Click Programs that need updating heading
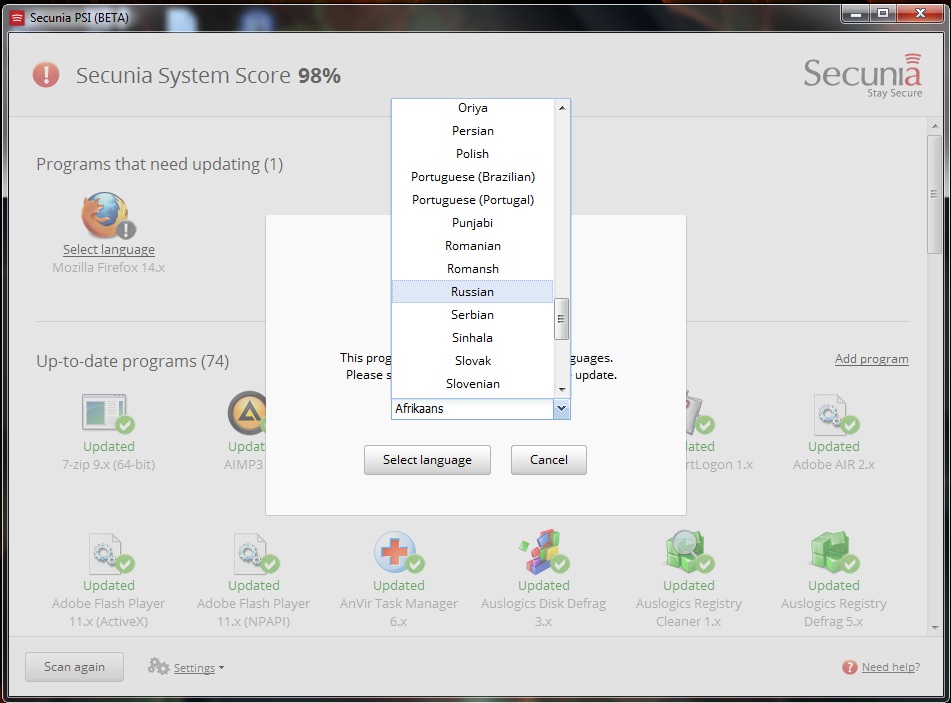The width and height of the screenshot is (951, 703). [x=160, y=164]
